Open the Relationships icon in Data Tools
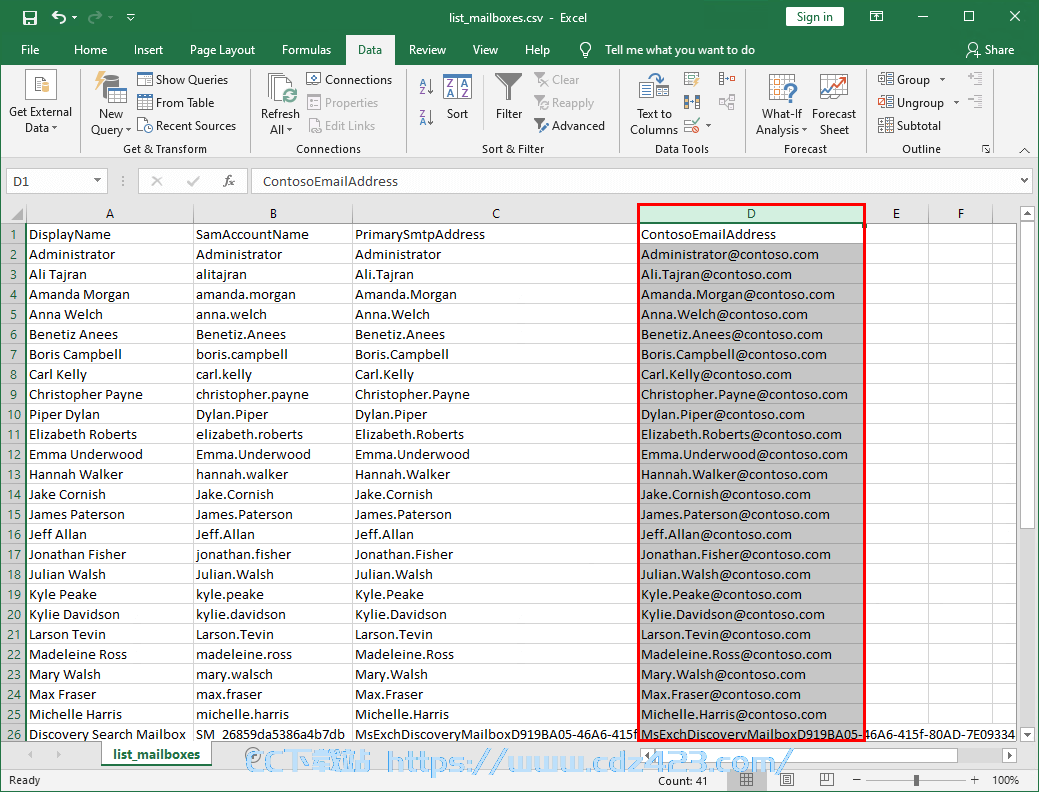The width and height of the screenshot is (1039, 792). coord(727,103)
